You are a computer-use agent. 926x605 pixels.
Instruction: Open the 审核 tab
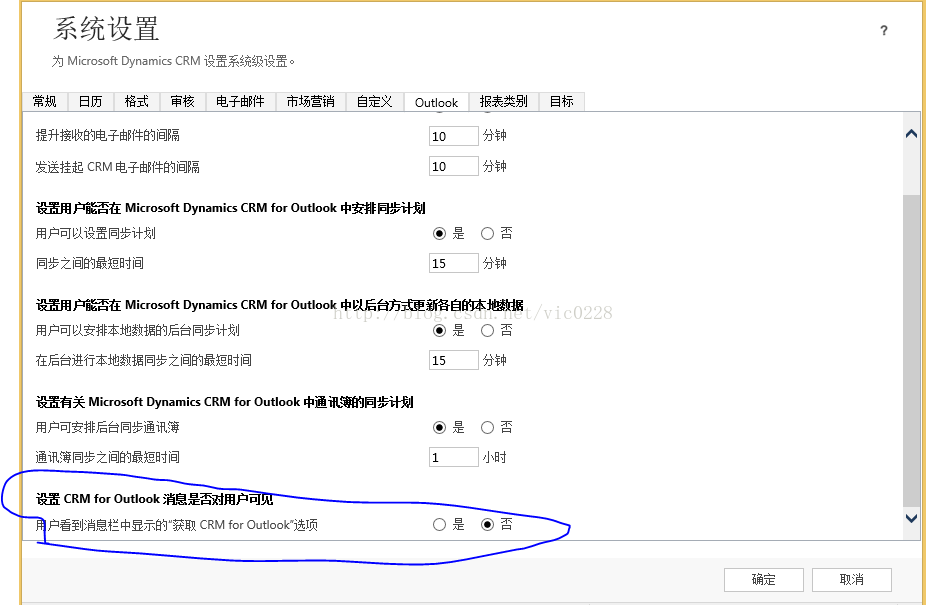point(182,102)
